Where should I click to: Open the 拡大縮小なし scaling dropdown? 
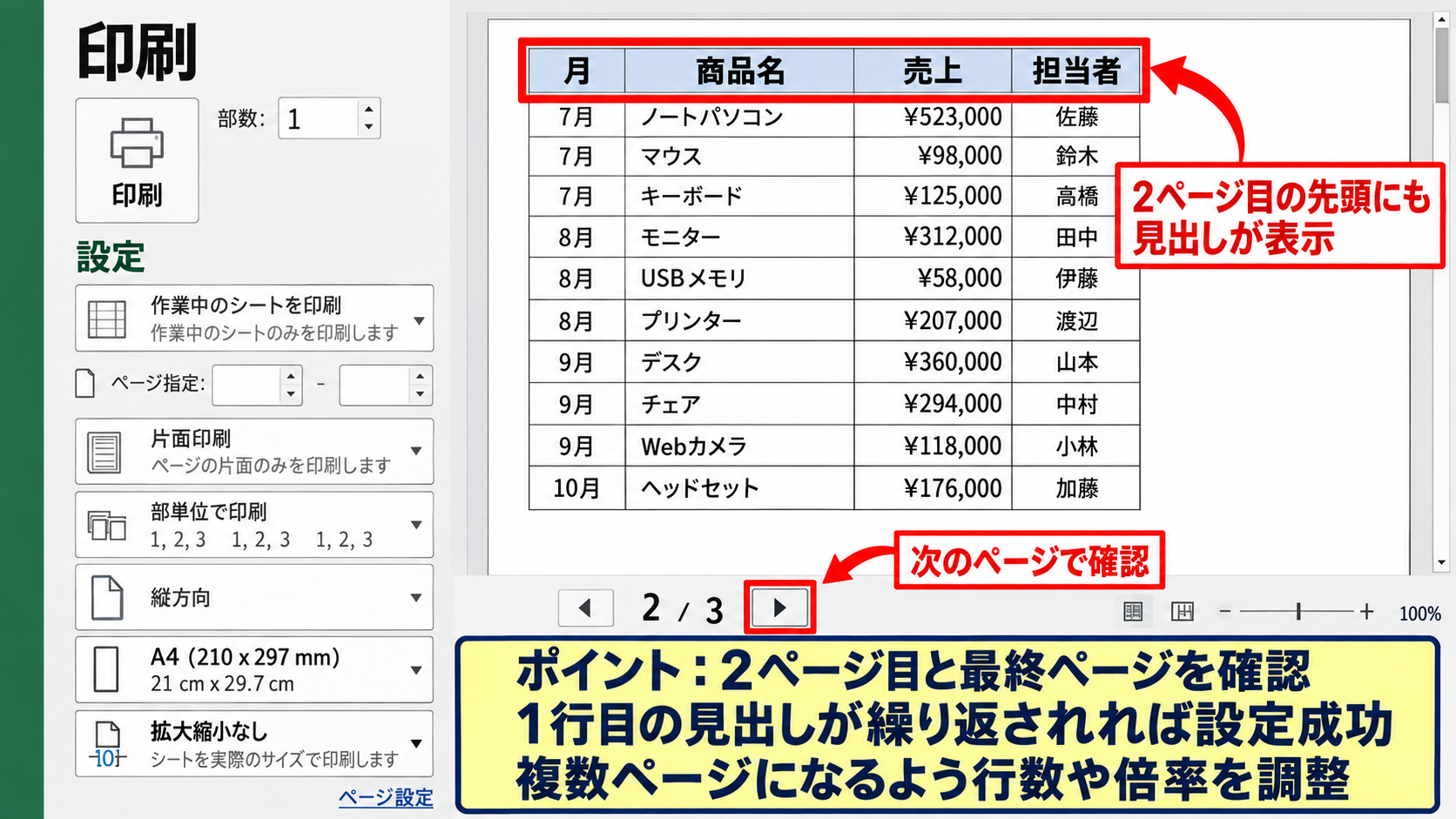coord(254,744)
